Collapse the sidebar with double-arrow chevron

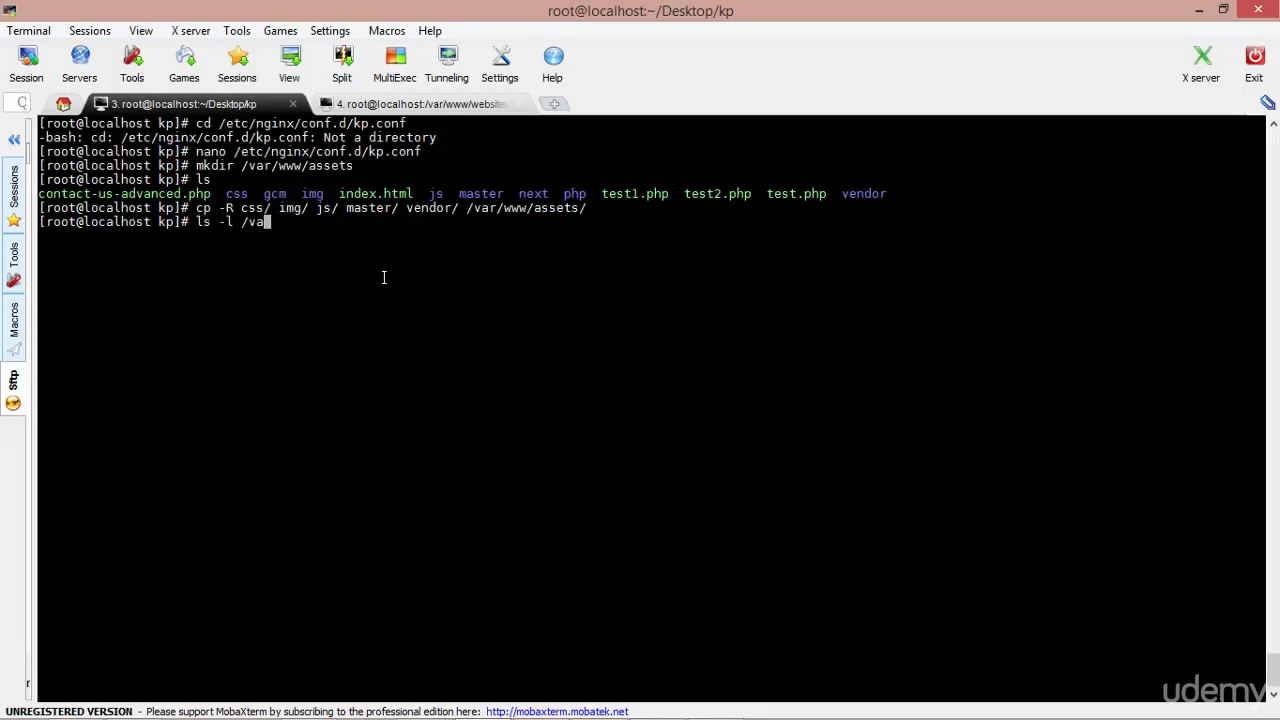14,140
